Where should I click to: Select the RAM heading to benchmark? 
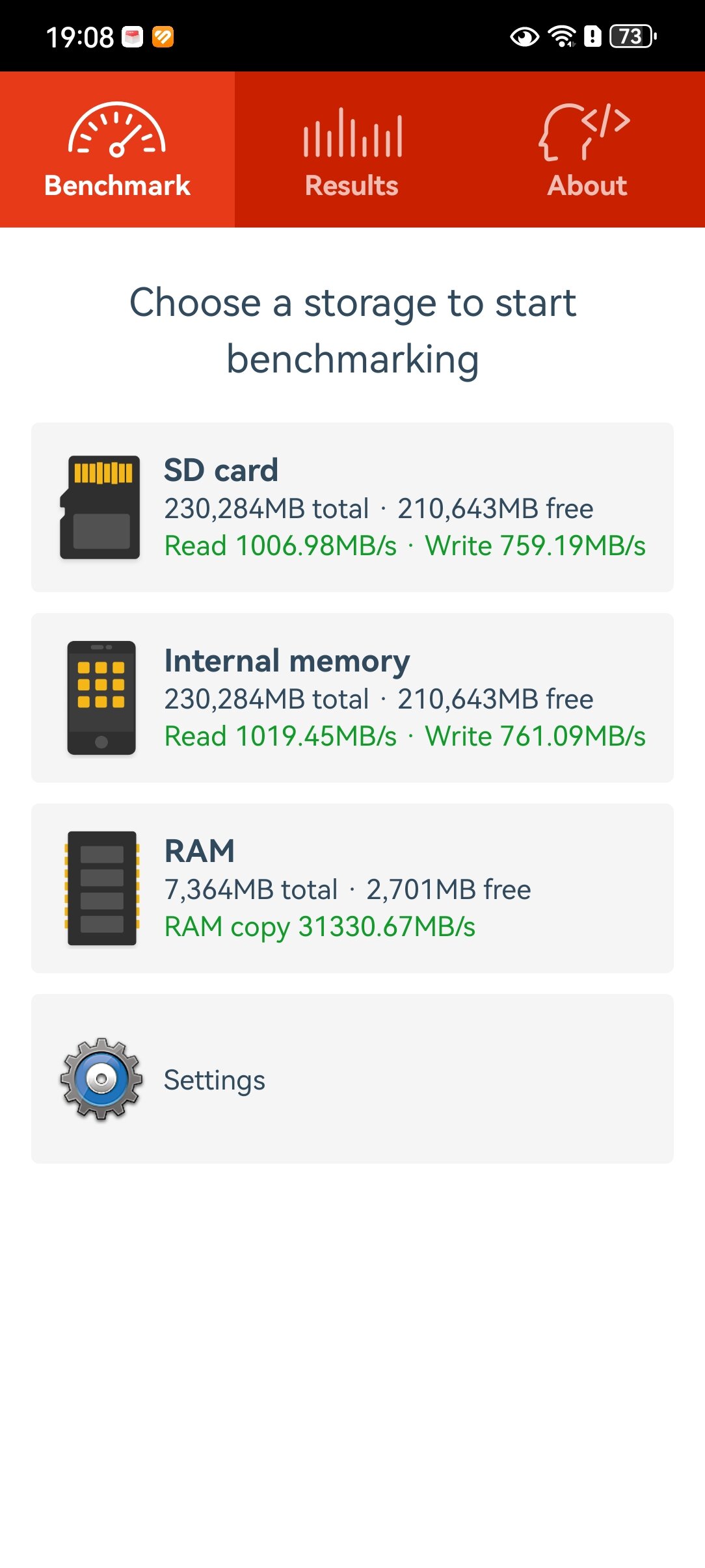200,851
